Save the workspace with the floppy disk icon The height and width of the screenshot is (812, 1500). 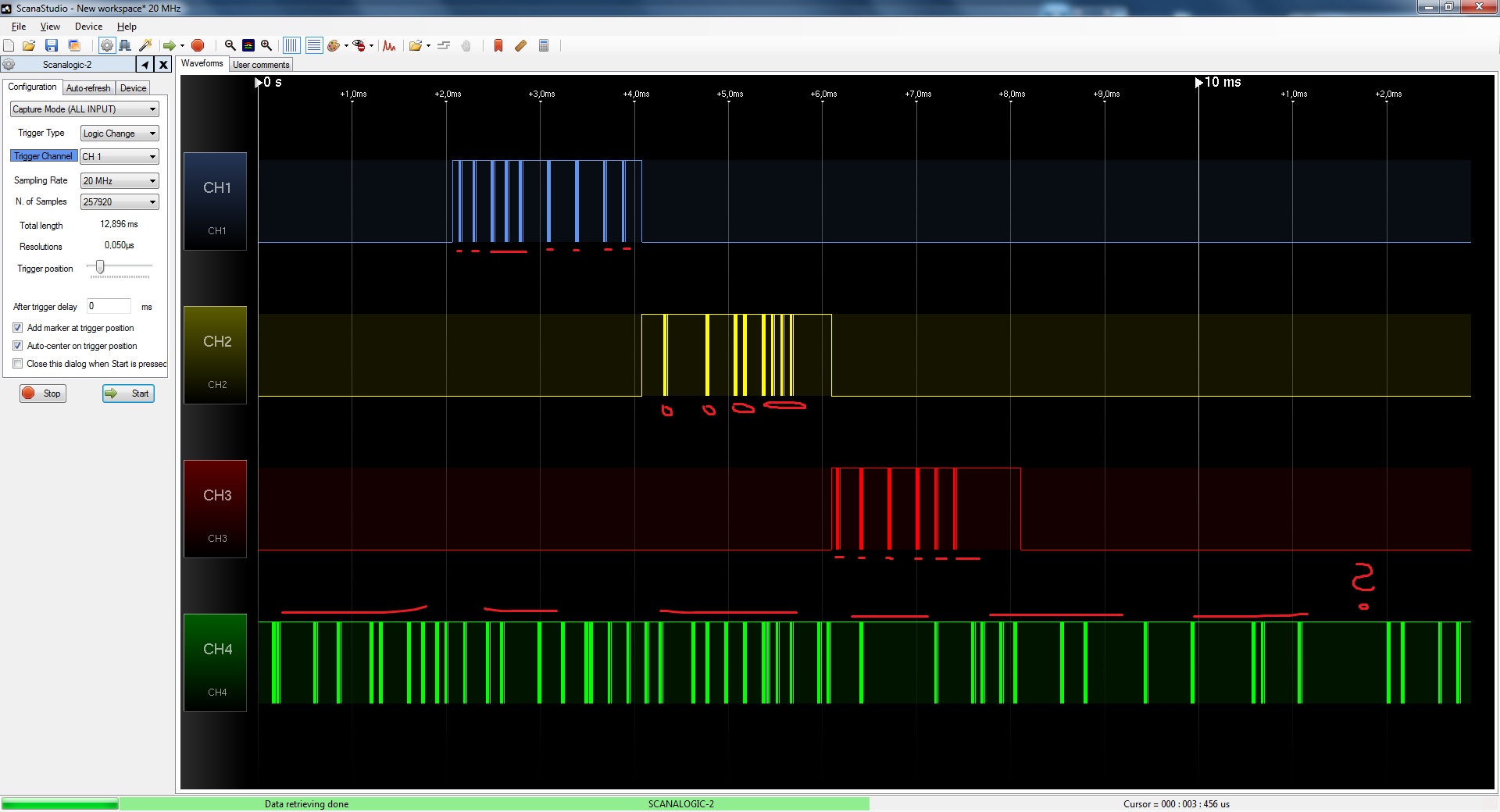point(52,45)
